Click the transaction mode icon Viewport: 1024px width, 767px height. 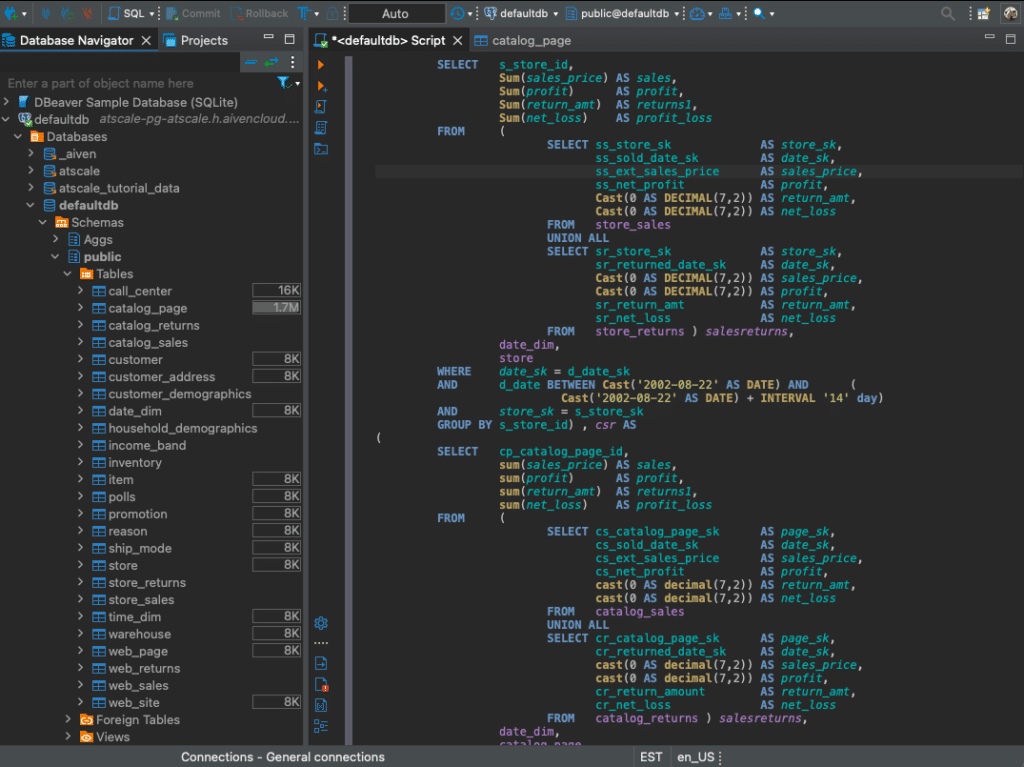point(304,13)
